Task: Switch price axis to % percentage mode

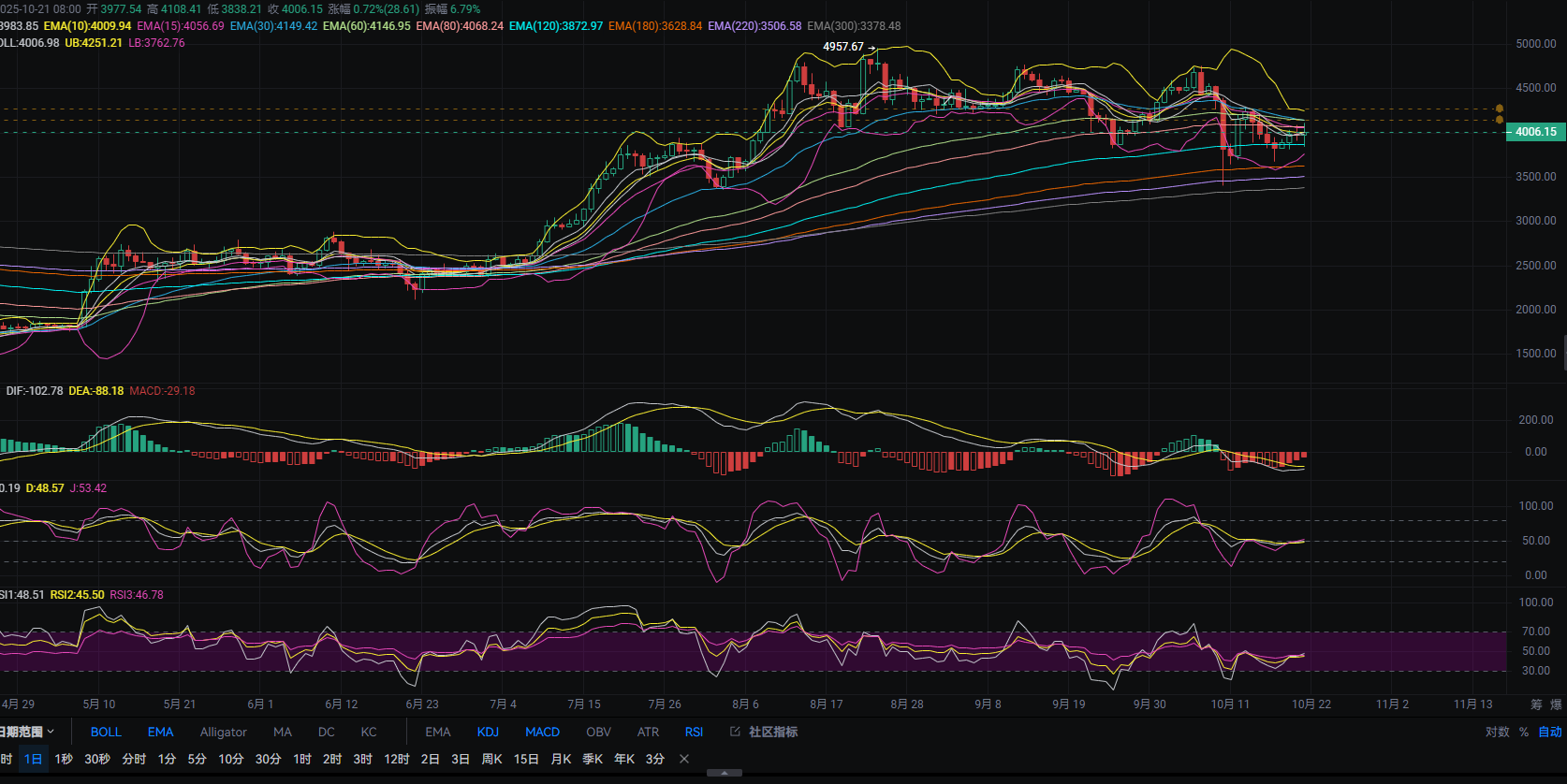Action: tap(1524, 732)
